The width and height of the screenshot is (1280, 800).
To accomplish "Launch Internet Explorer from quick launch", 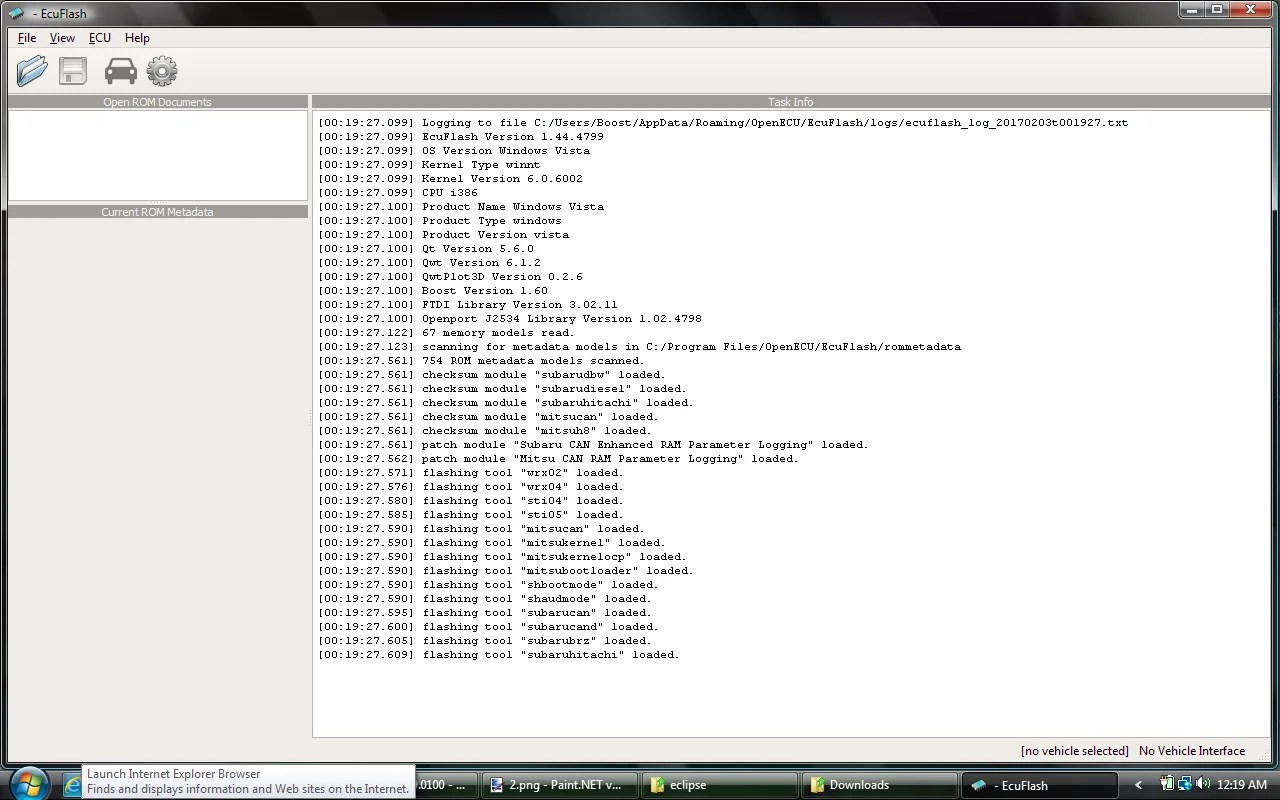I will 72,786.
